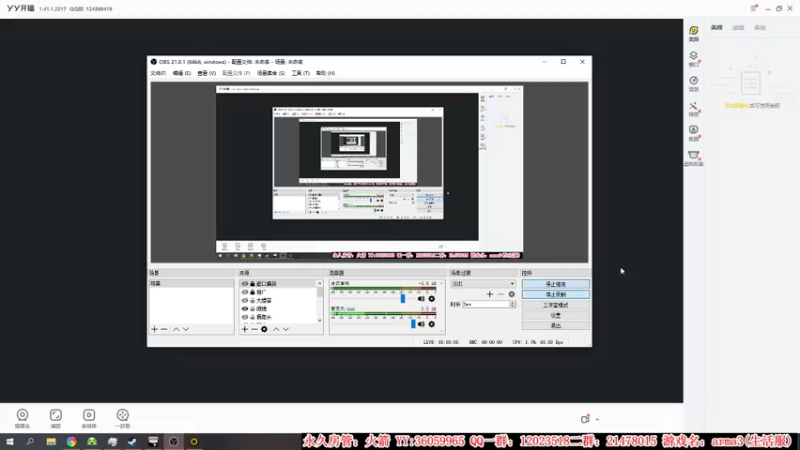Open Steam from the Windows taskbar
800x450 pixels.
[x=132, y=442]
